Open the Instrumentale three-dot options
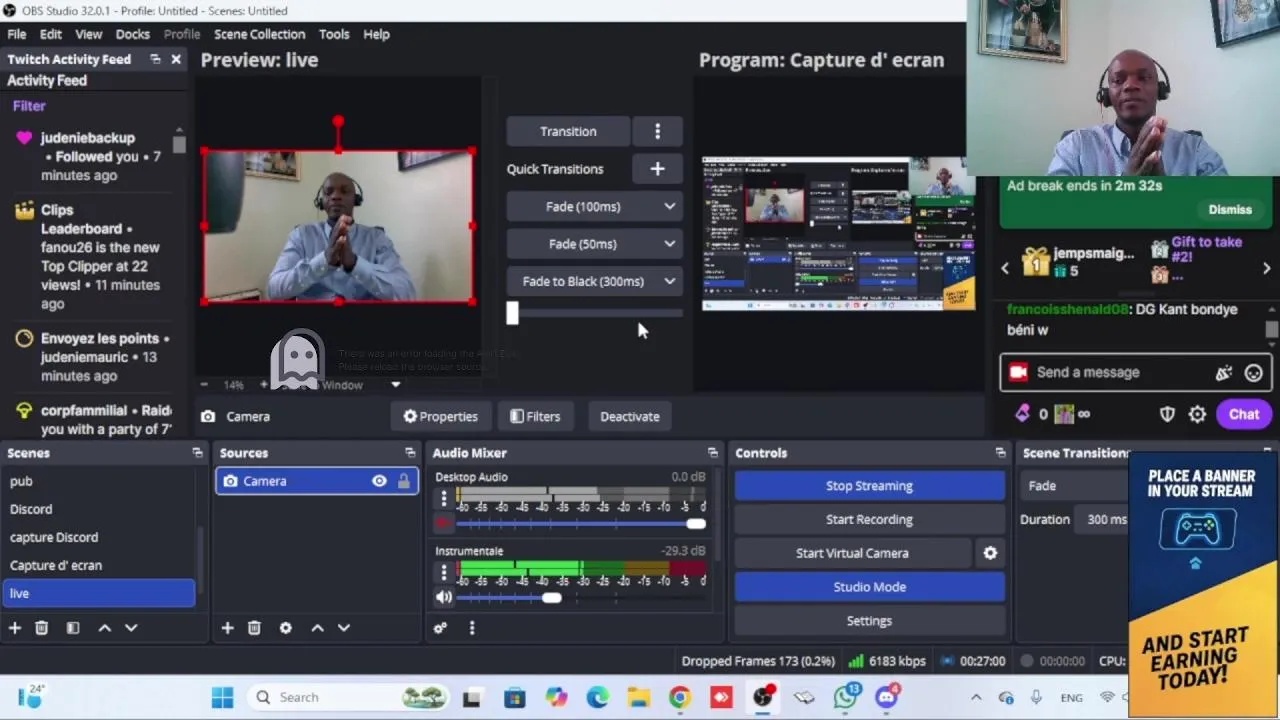The width and height of the screenshot is (1280, 720). [444, 572]
